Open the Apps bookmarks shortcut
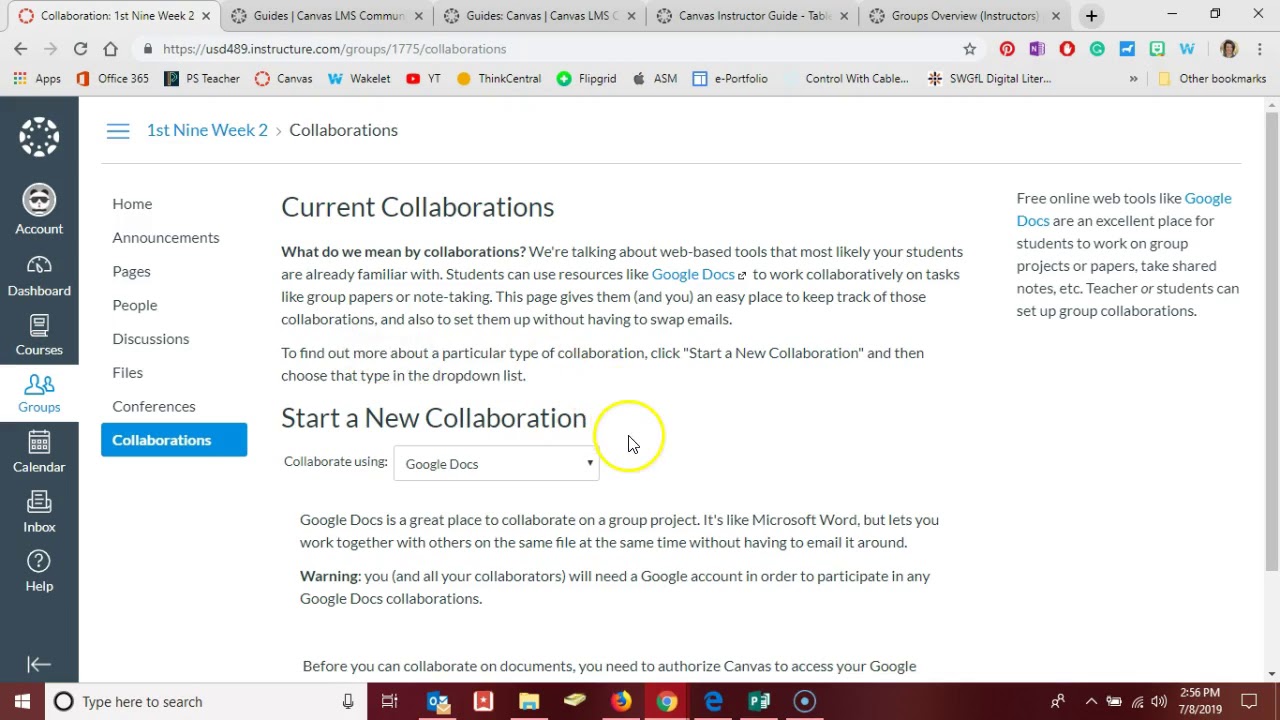Screen dimensions: 1280x720 point(37,78)
